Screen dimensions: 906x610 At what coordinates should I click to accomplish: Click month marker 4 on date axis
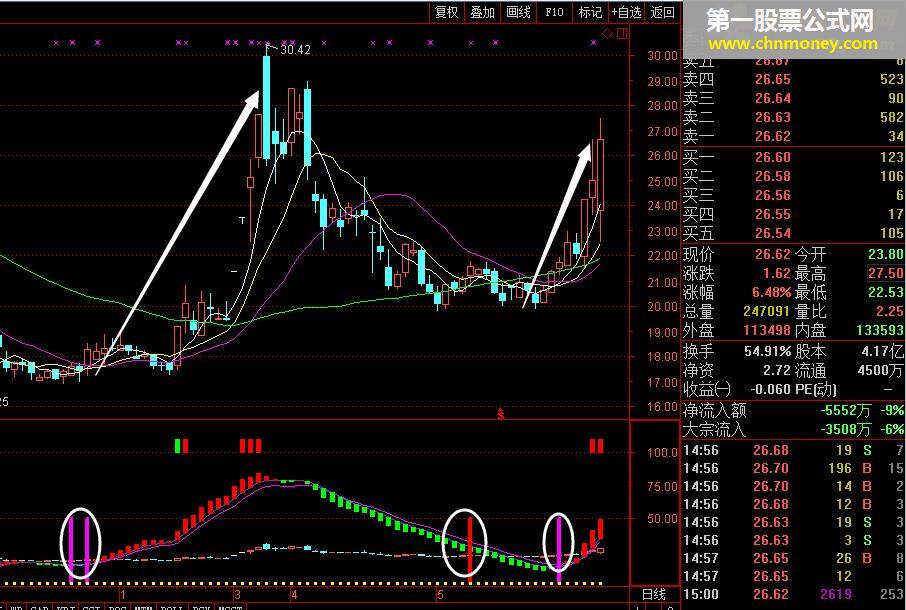[294, 594]
